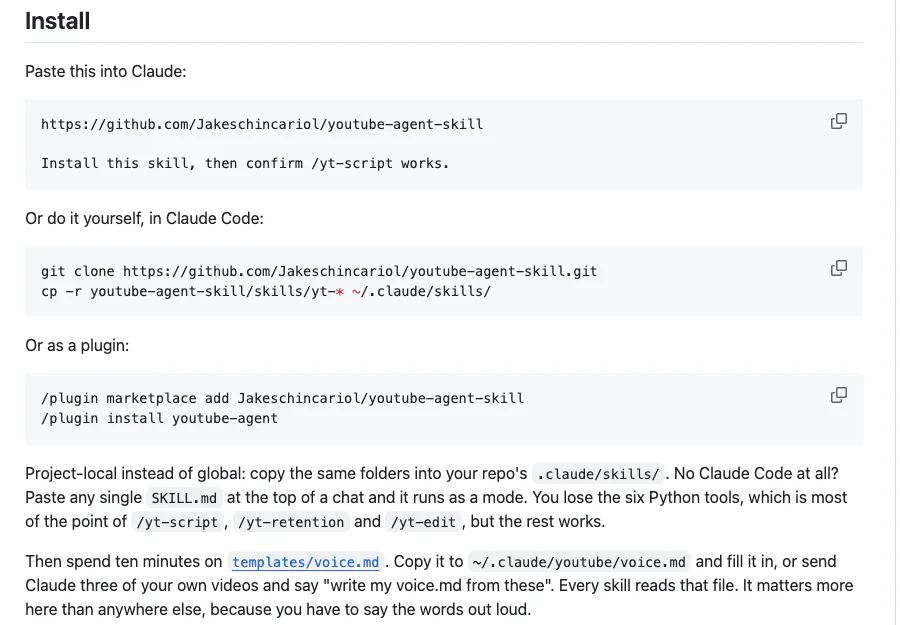Viewport: 900px width, 625px height.
Task: Open the templates/voice.md link
Action: (305, 562)
